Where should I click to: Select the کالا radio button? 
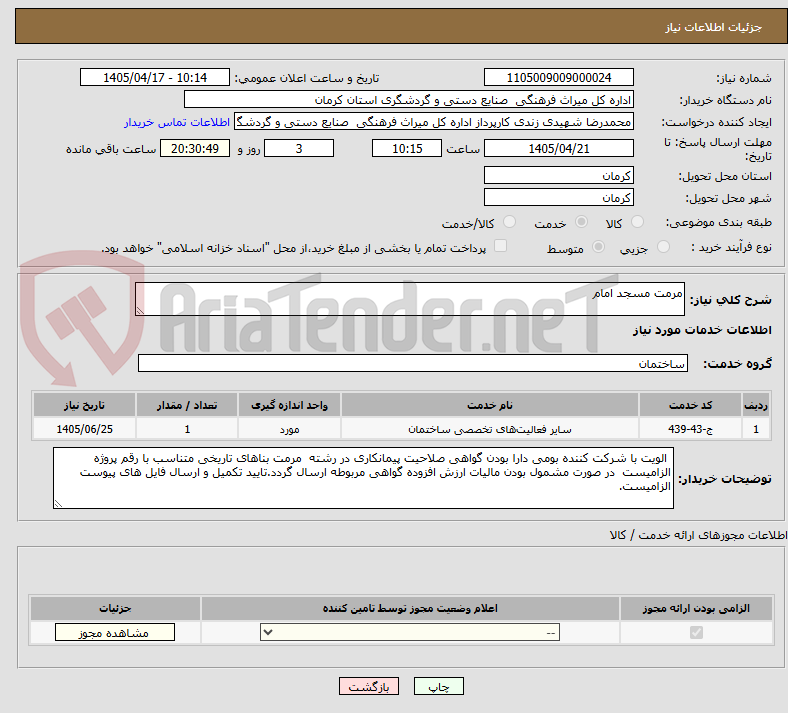point(637,222)
